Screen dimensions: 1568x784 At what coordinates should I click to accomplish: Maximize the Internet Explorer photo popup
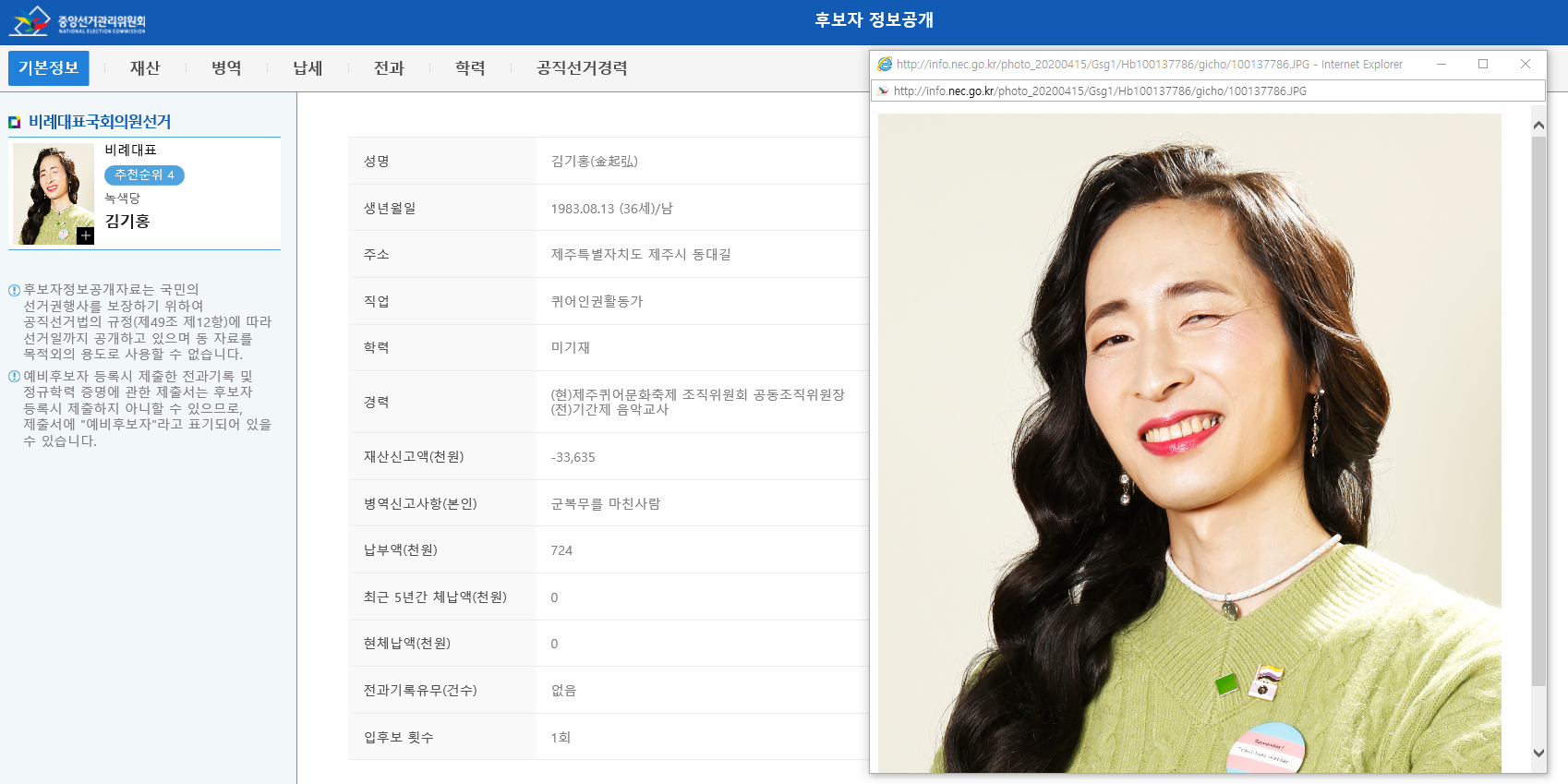pyautogui.click(x=1483, y=65)
